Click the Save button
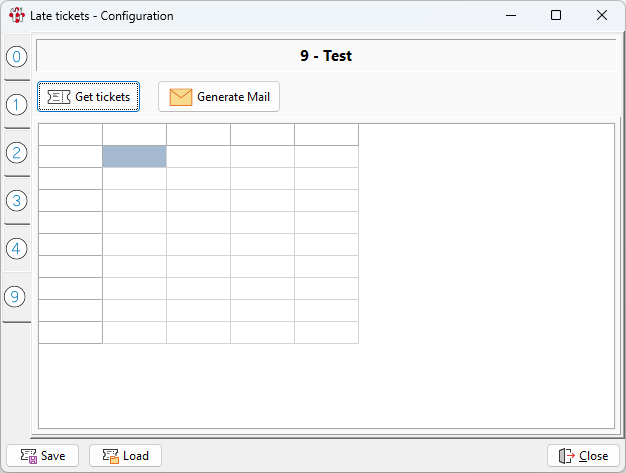The height and width of the screenshot is (473, 626). (41, 456)
